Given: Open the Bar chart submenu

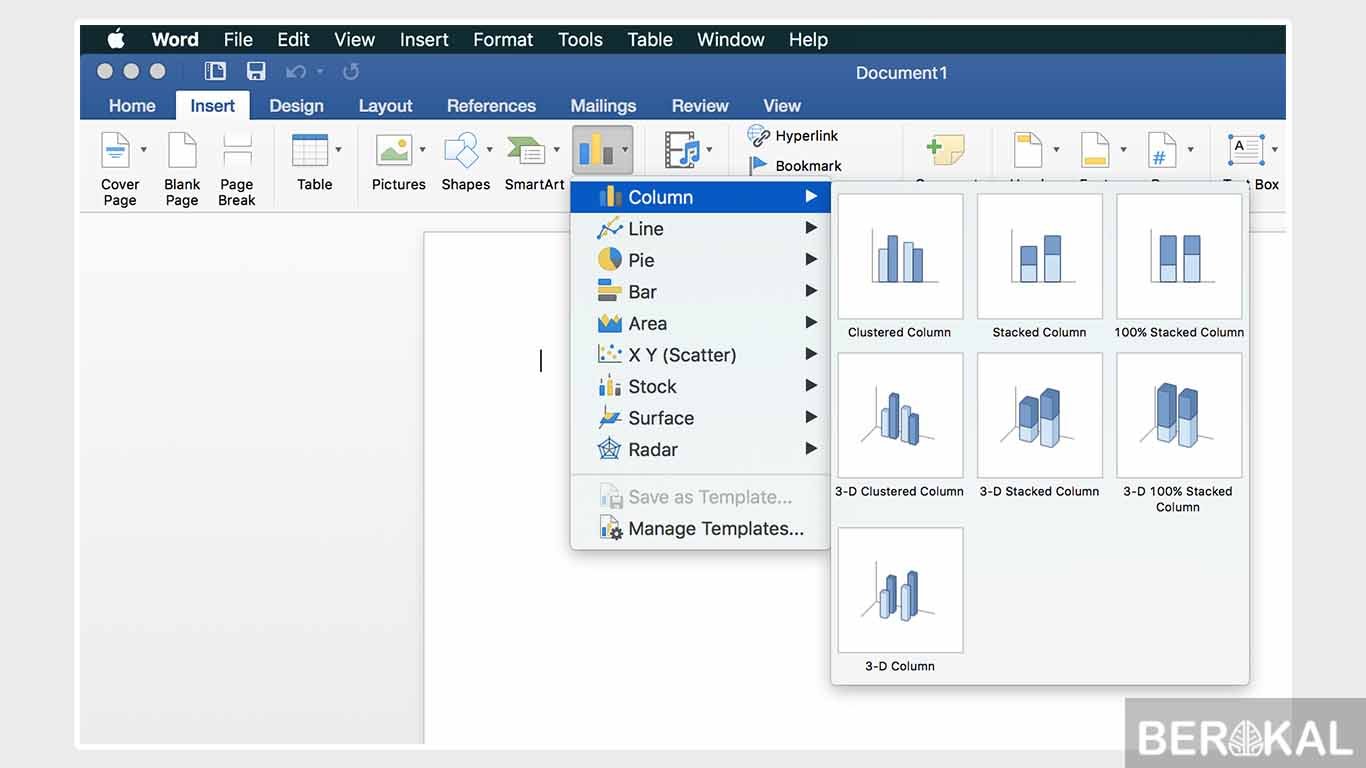Looking at the screenshot, I should pos(700,292).
